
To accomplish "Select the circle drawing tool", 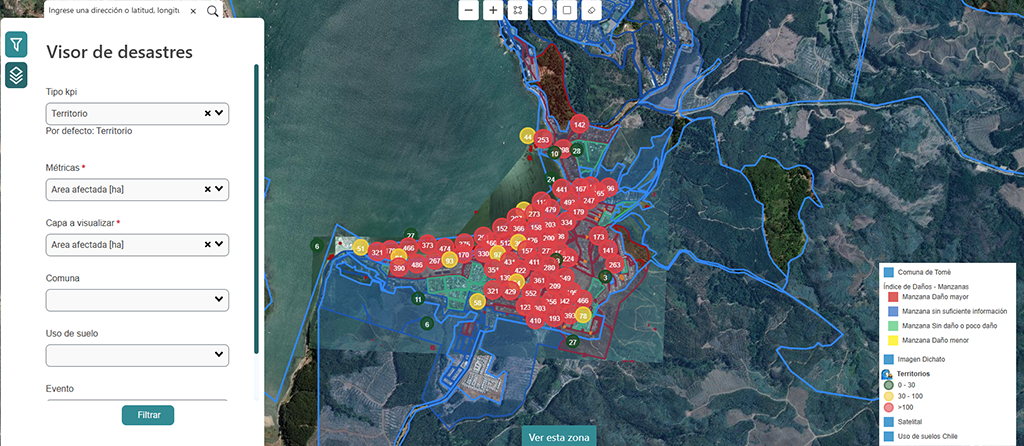I will click(x=542, y=10).
